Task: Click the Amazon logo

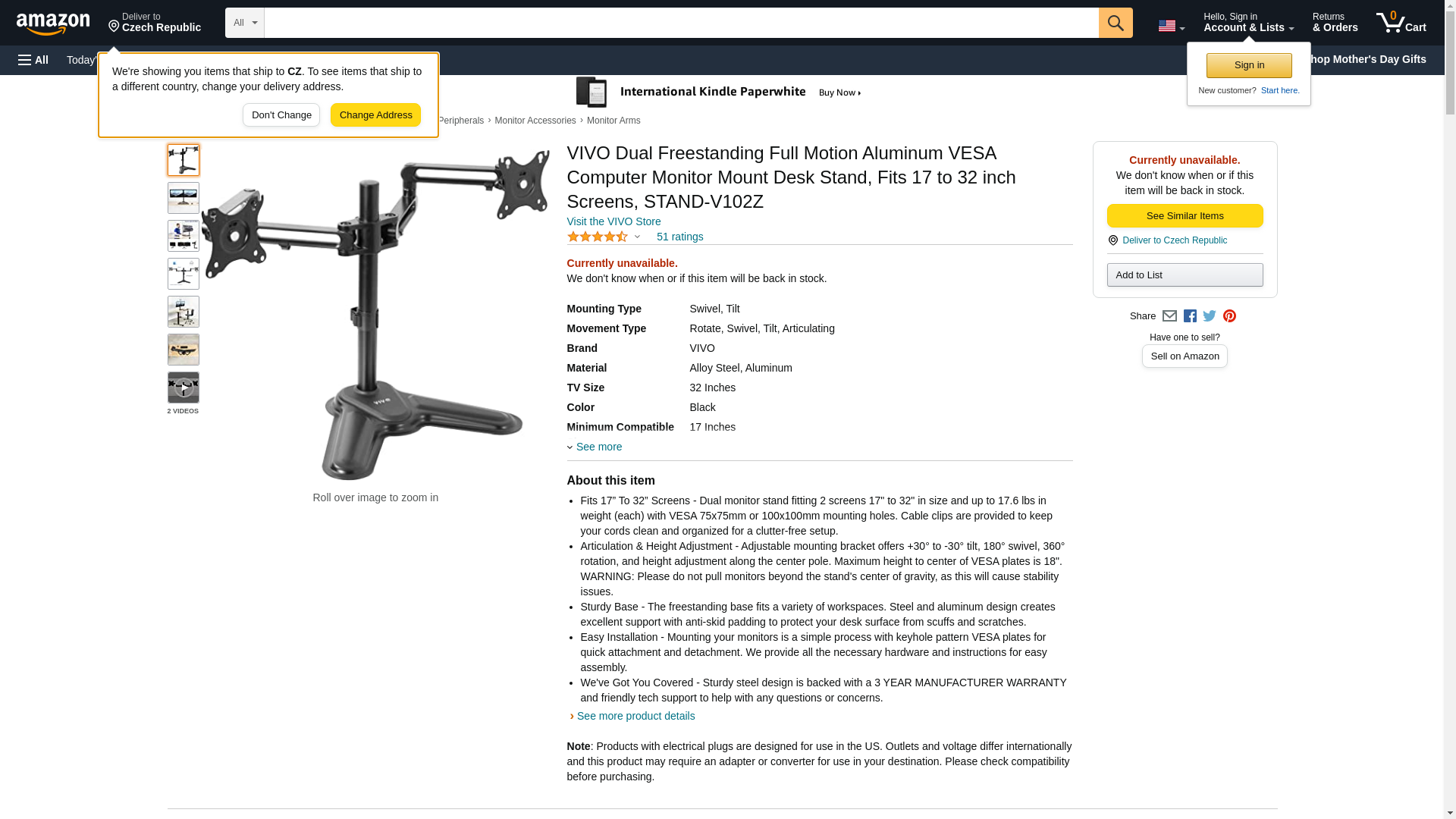Action: click(53, 24)
